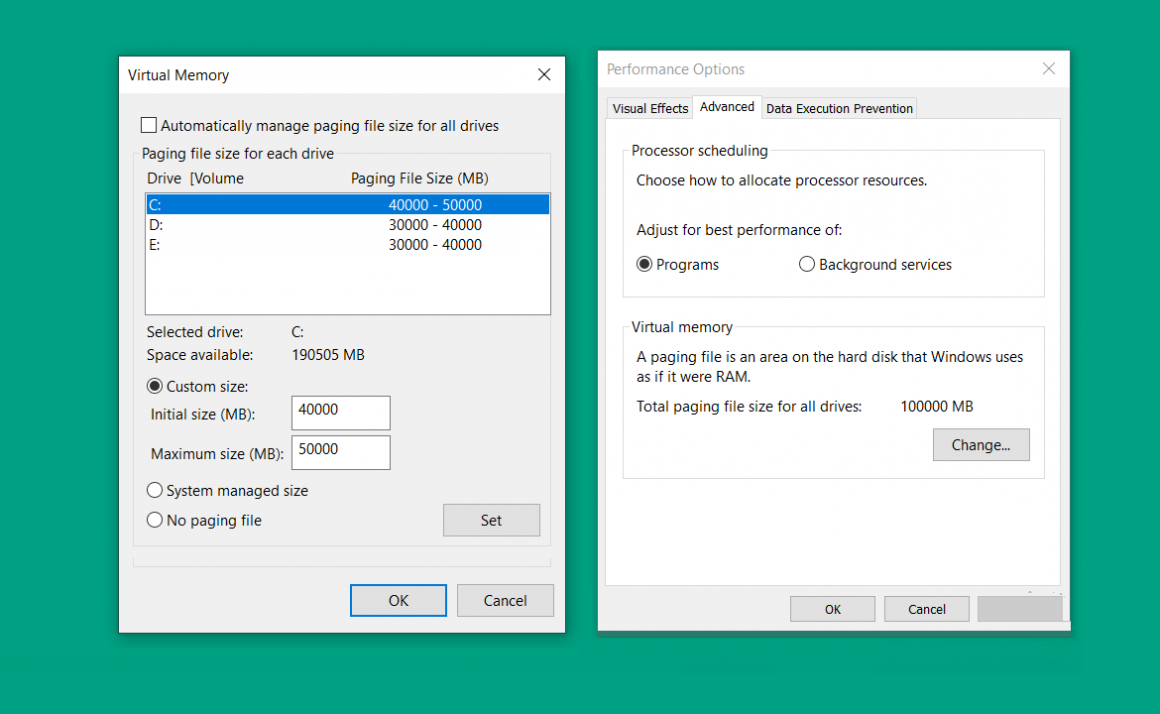
Task: Select drive E: row in drive list
Action: (x=348, y=244)
